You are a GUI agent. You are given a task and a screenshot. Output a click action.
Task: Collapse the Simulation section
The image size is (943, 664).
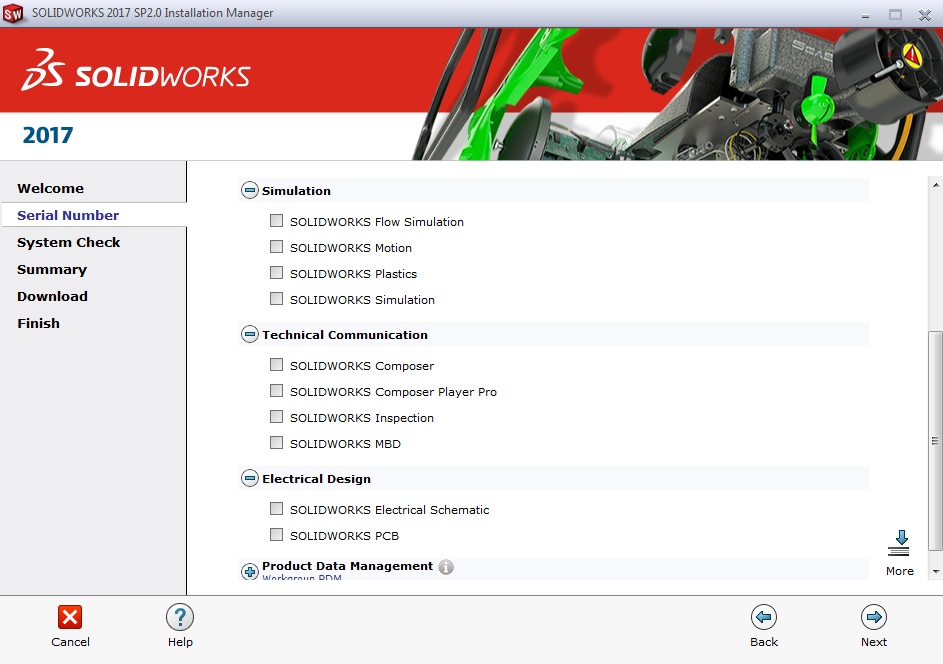[250, 190]
